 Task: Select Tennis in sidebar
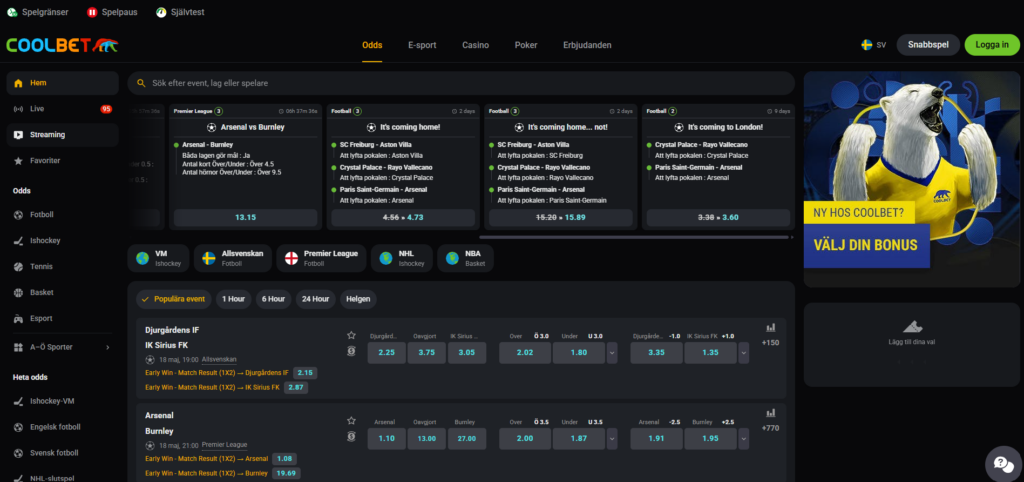pos(62,266)
